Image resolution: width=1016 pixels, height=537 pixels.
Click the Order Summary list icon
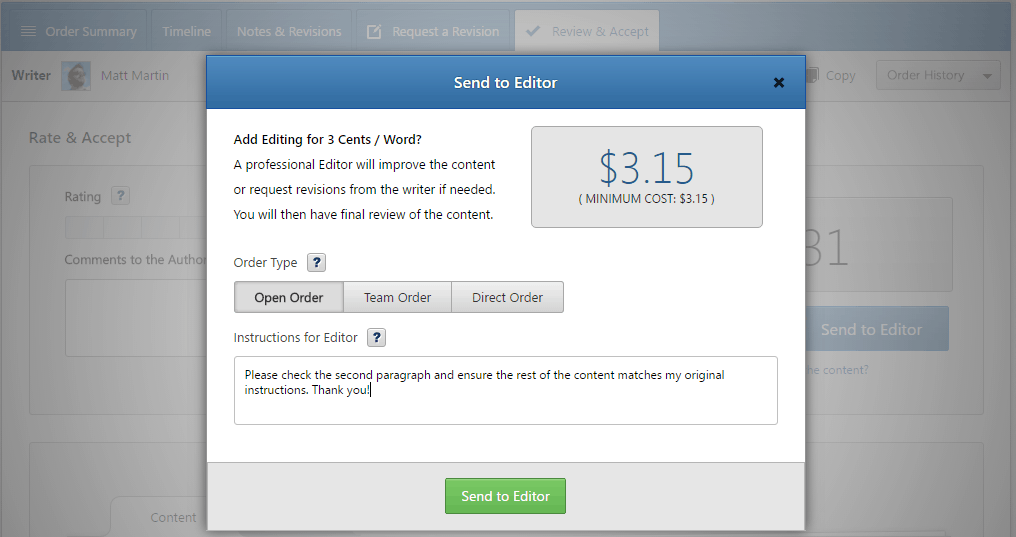(28, 32)
